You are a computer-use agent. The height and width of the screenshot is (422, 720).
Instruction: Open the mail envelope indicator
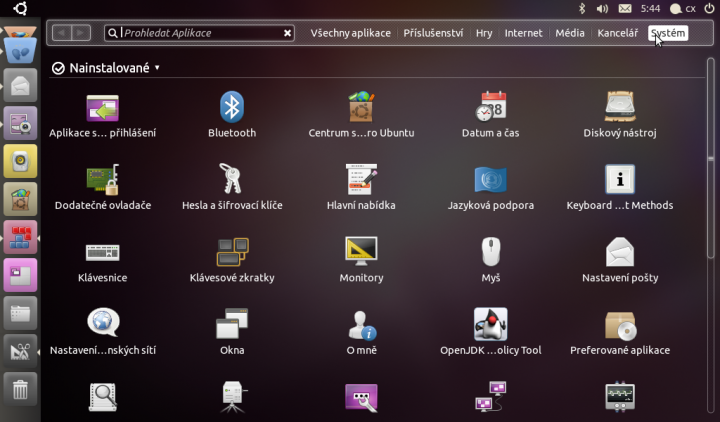625,8
